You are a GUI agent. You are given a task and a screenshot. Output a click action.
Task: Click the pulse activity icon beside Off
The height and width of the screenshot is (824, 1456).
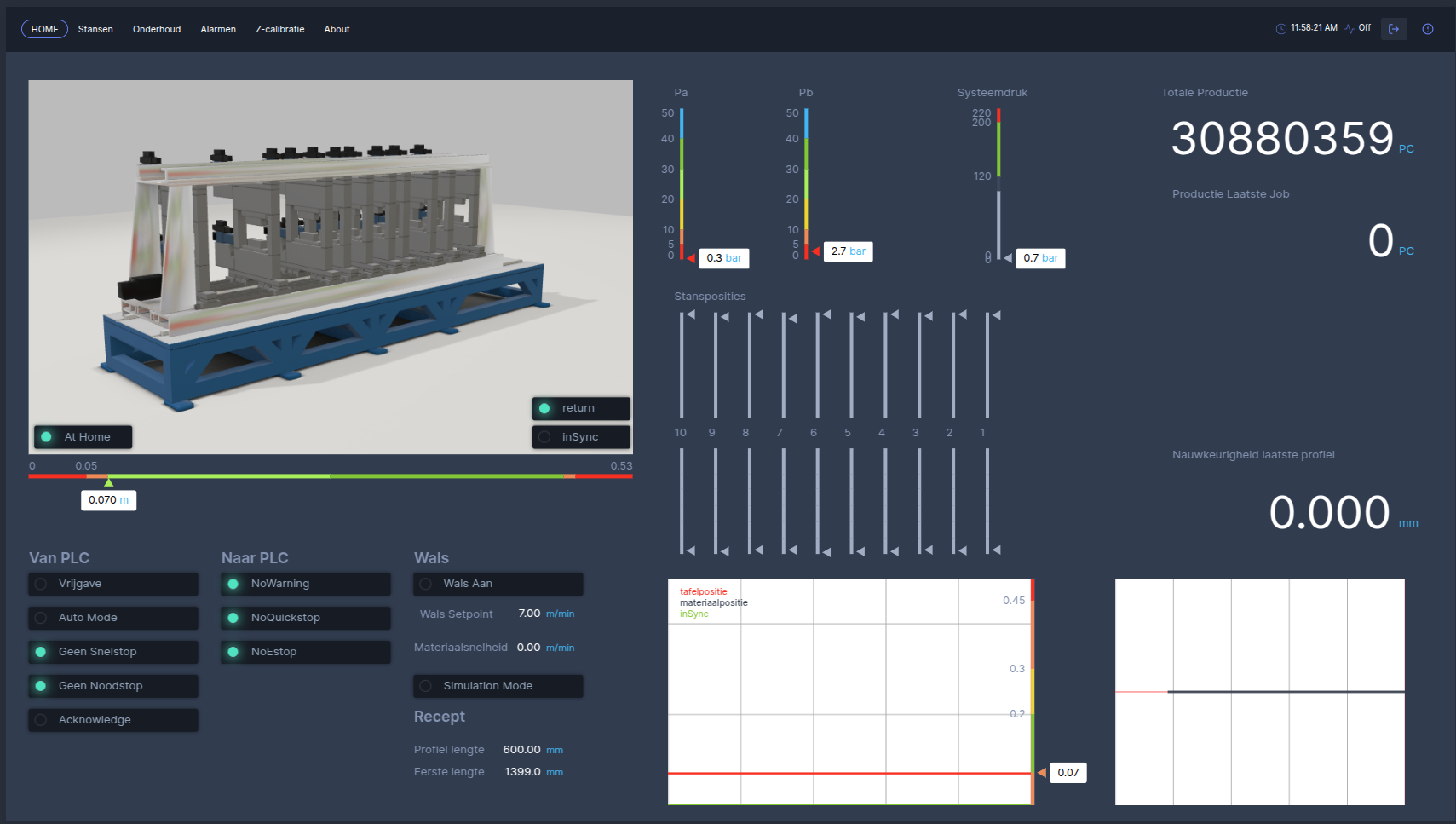point(1350,29)
